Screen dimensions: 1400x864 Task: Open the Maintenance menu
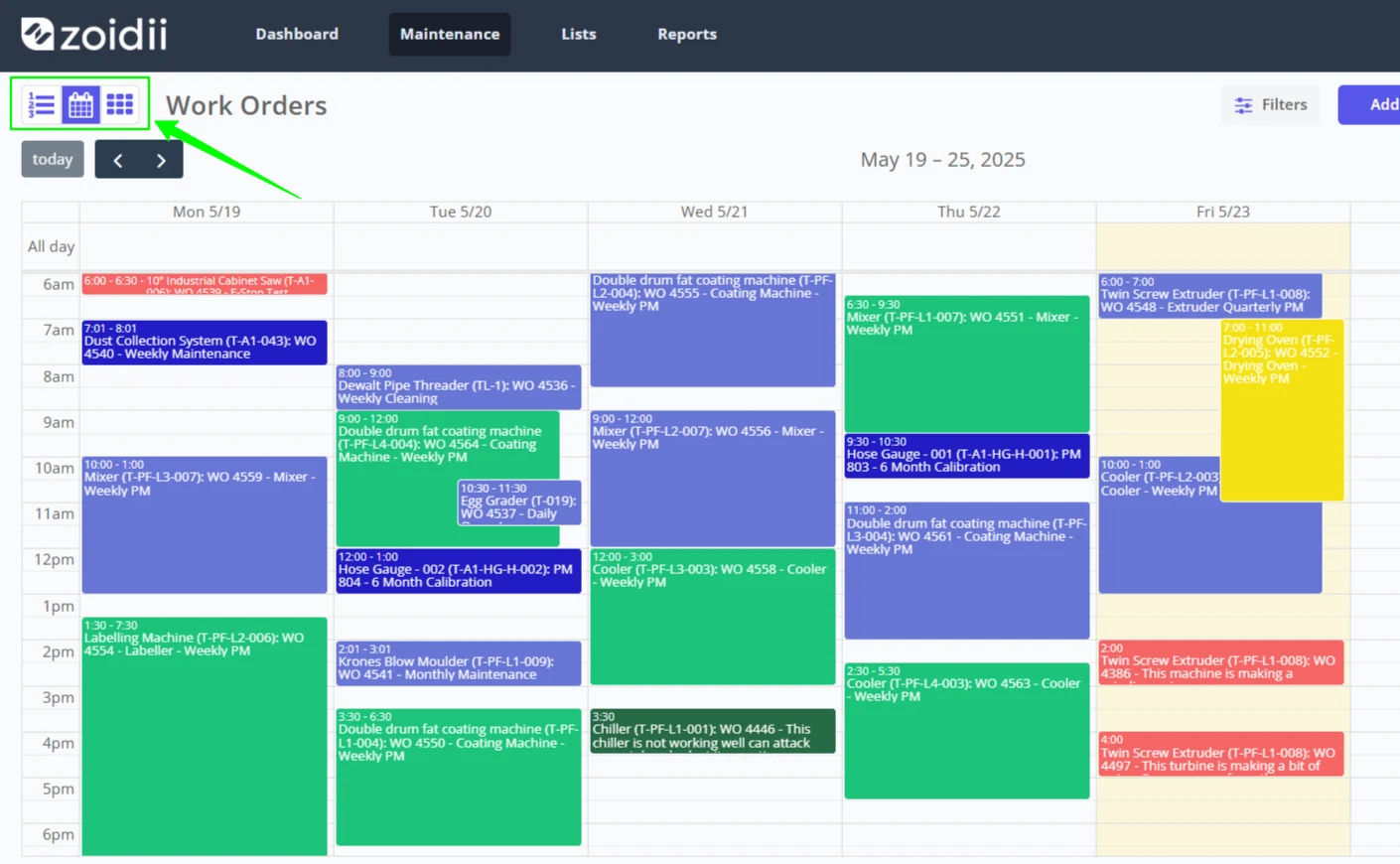click(x=450, y=34)
